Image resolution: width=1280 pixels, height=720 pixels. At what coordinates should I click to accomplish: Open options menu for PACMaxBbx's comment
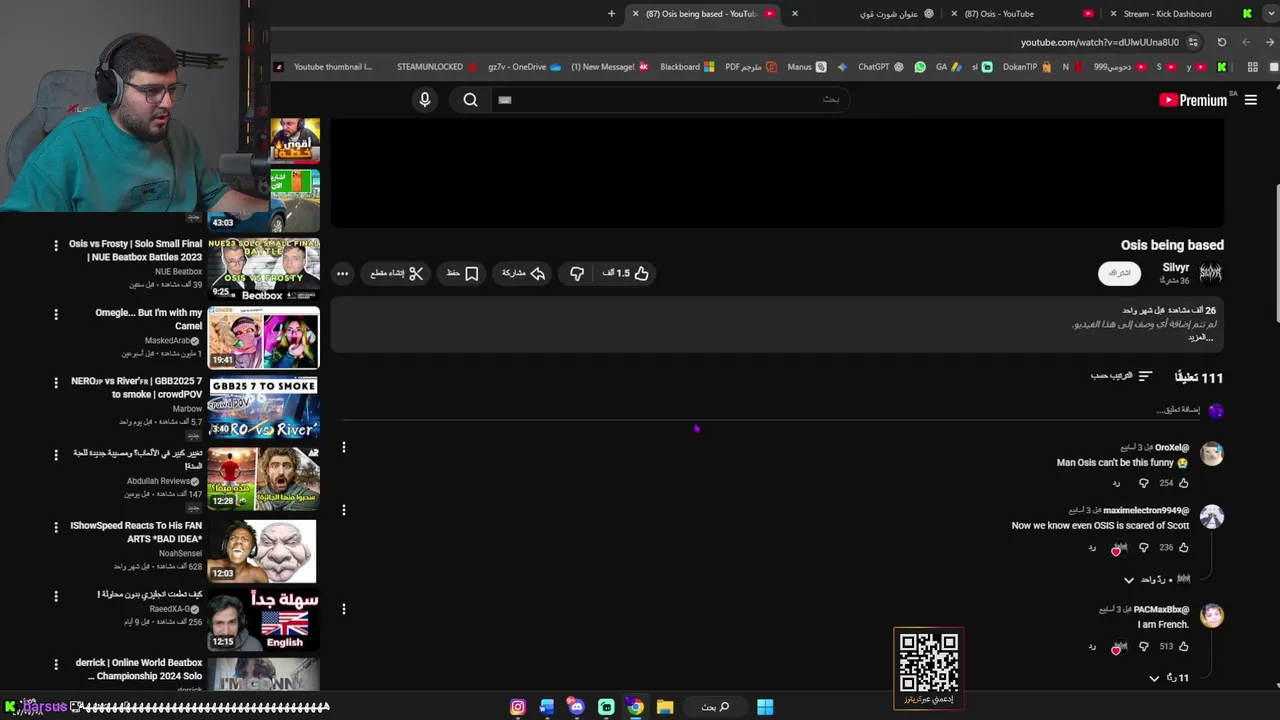(344, 609)
